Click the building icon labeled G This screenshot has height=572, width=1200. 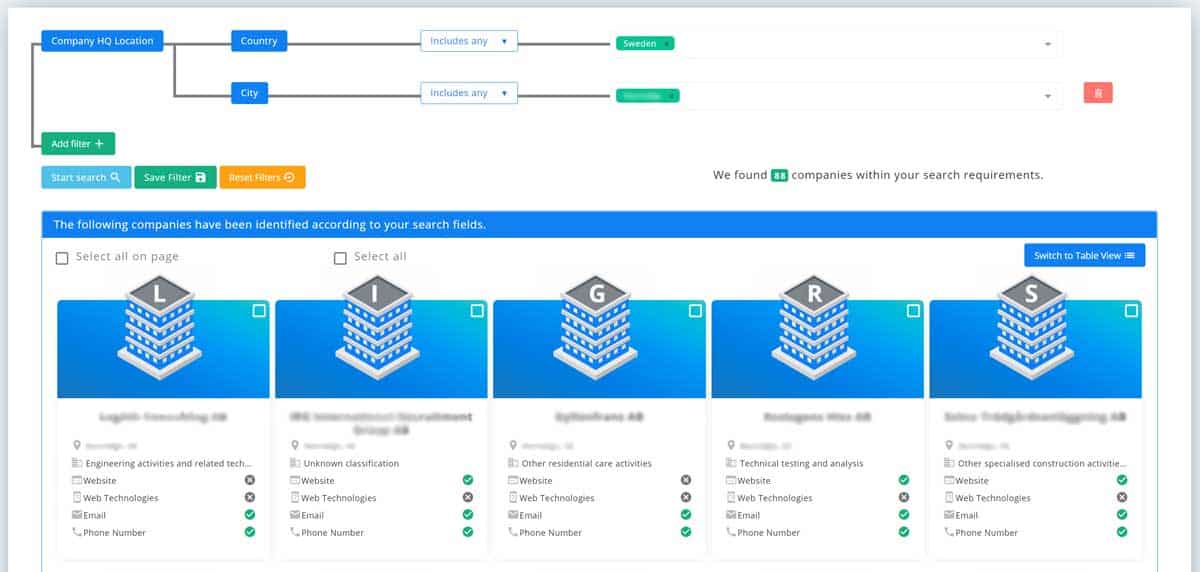click(x=597, y=323)
